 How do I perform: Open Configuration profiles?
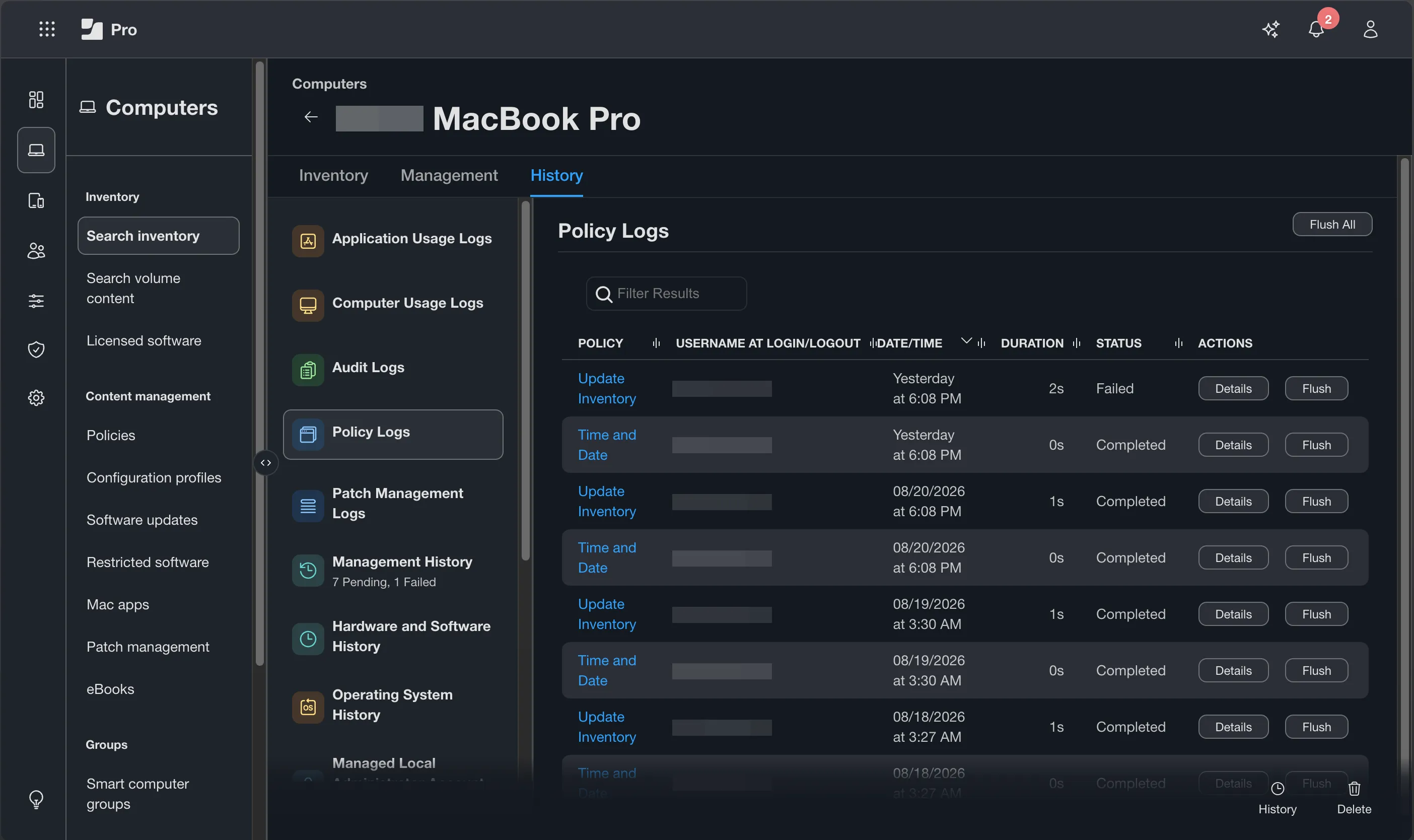coord(154,478)
